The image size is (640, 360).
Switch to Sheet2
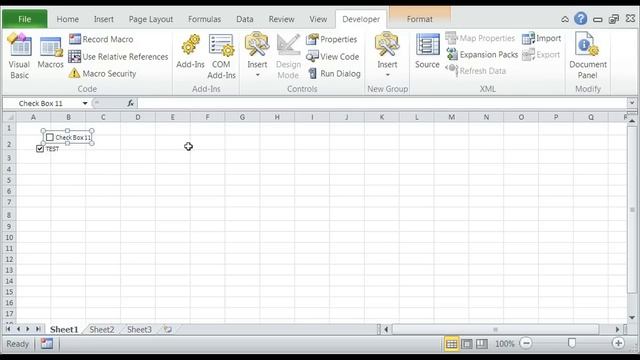(x=102, y=329)
